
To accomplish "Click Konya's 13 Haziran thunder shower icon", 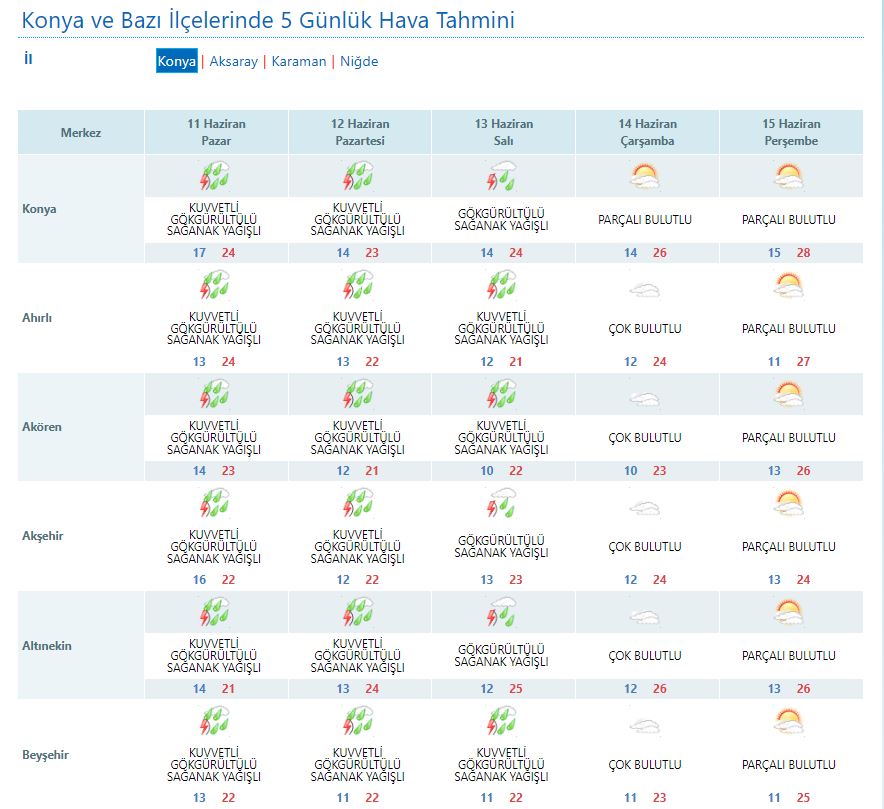I will pyautogui.click(x=502, y=178).
